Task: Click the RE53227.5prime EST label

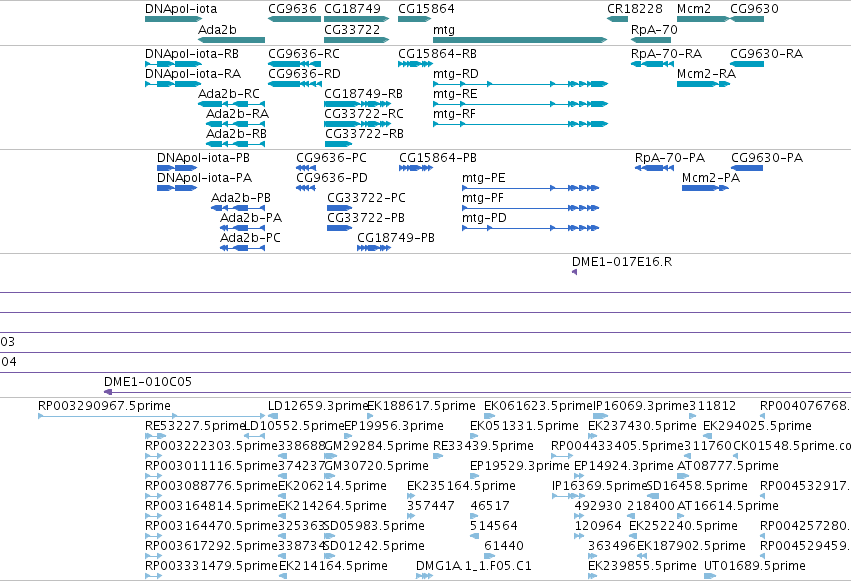Action: 195,426
